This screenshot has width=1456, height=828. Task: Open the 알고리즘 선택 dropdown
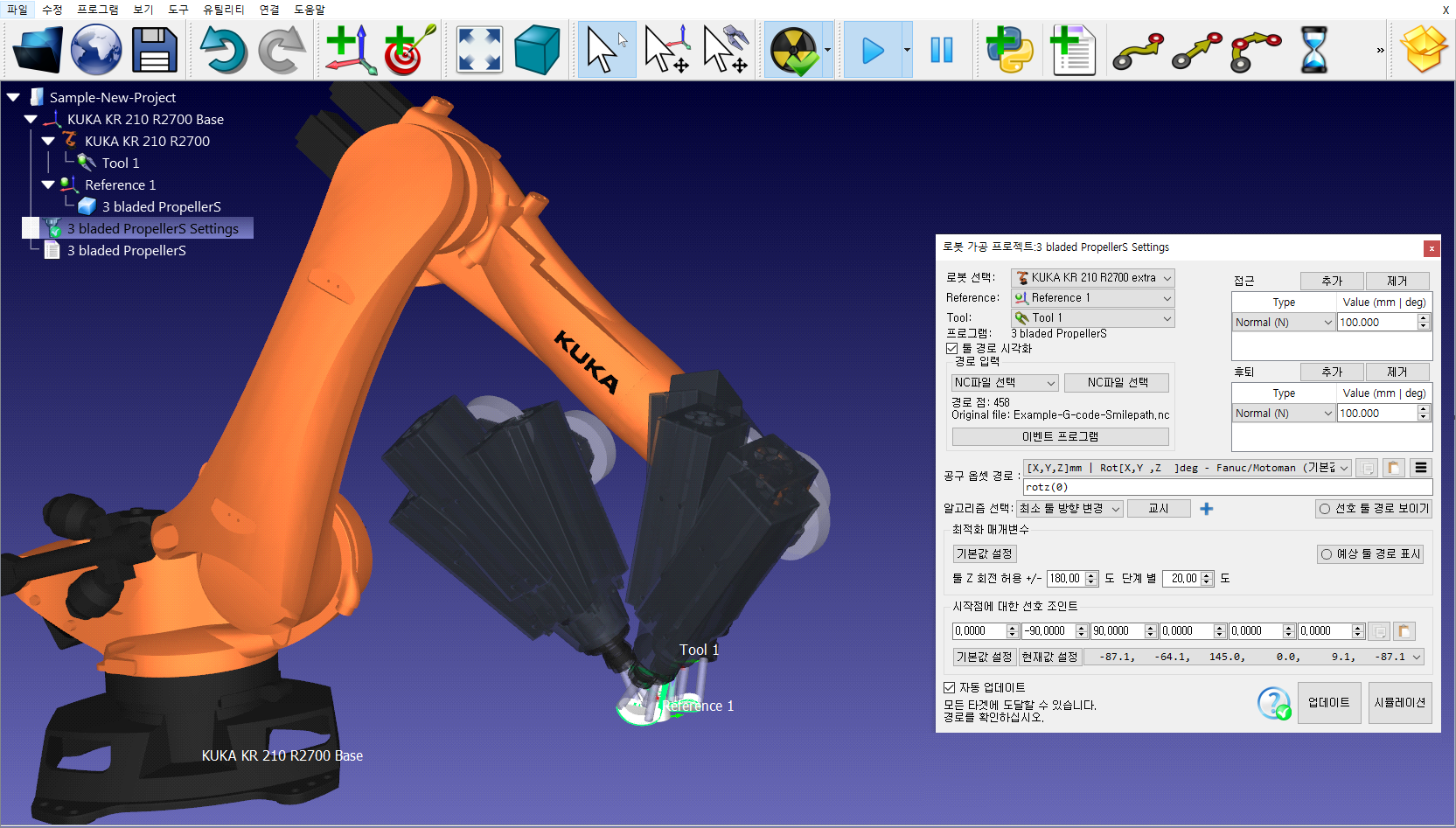(x=1069, y=509)
